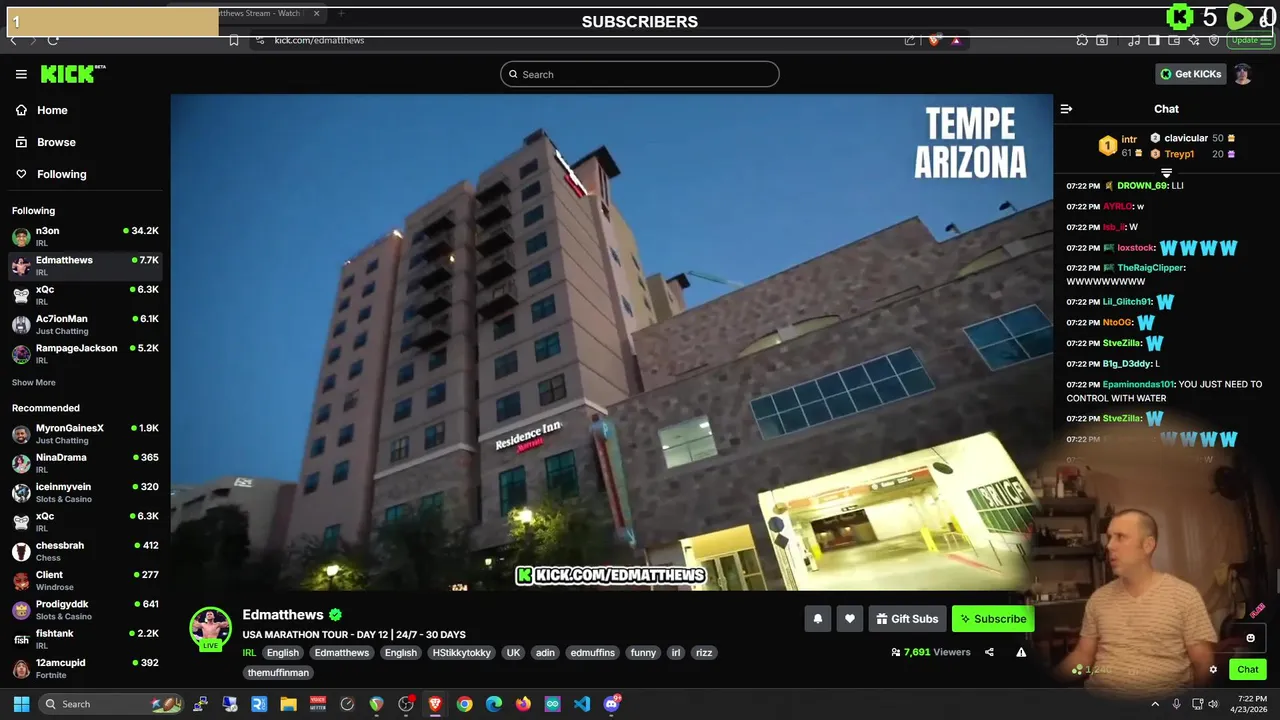This screenshot has height=720, width=1280.
Task: Open chessbrah recommended channel
Action: tap(85, 551)
